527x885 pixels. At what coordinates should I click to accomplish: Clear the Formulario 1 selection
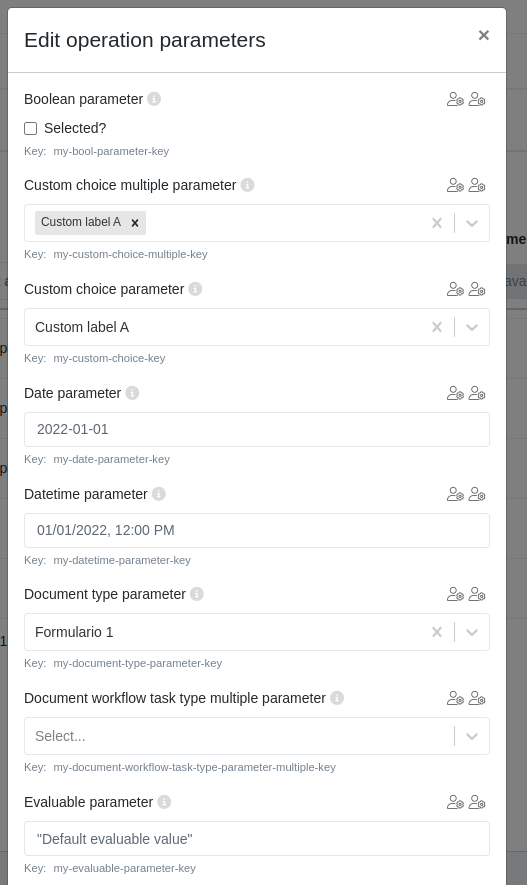coord(437,632)
